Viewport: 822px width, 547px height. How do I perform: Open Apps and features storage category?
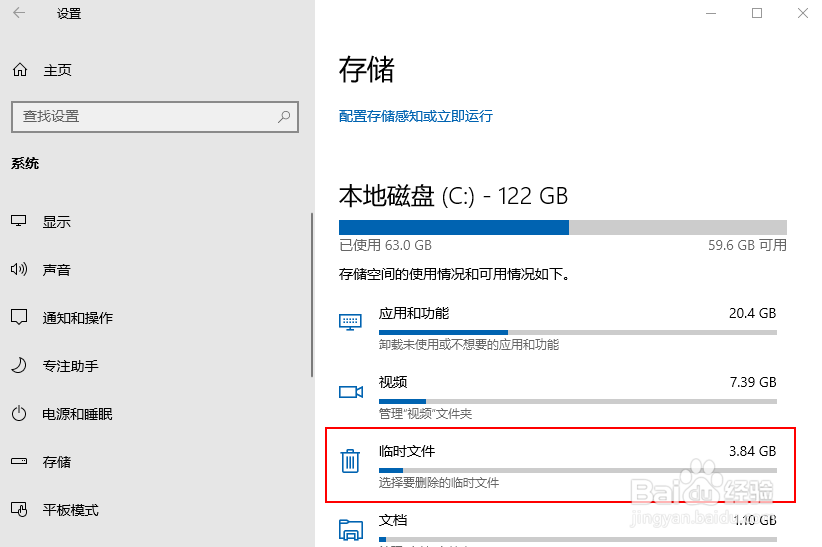pos(414,313)
